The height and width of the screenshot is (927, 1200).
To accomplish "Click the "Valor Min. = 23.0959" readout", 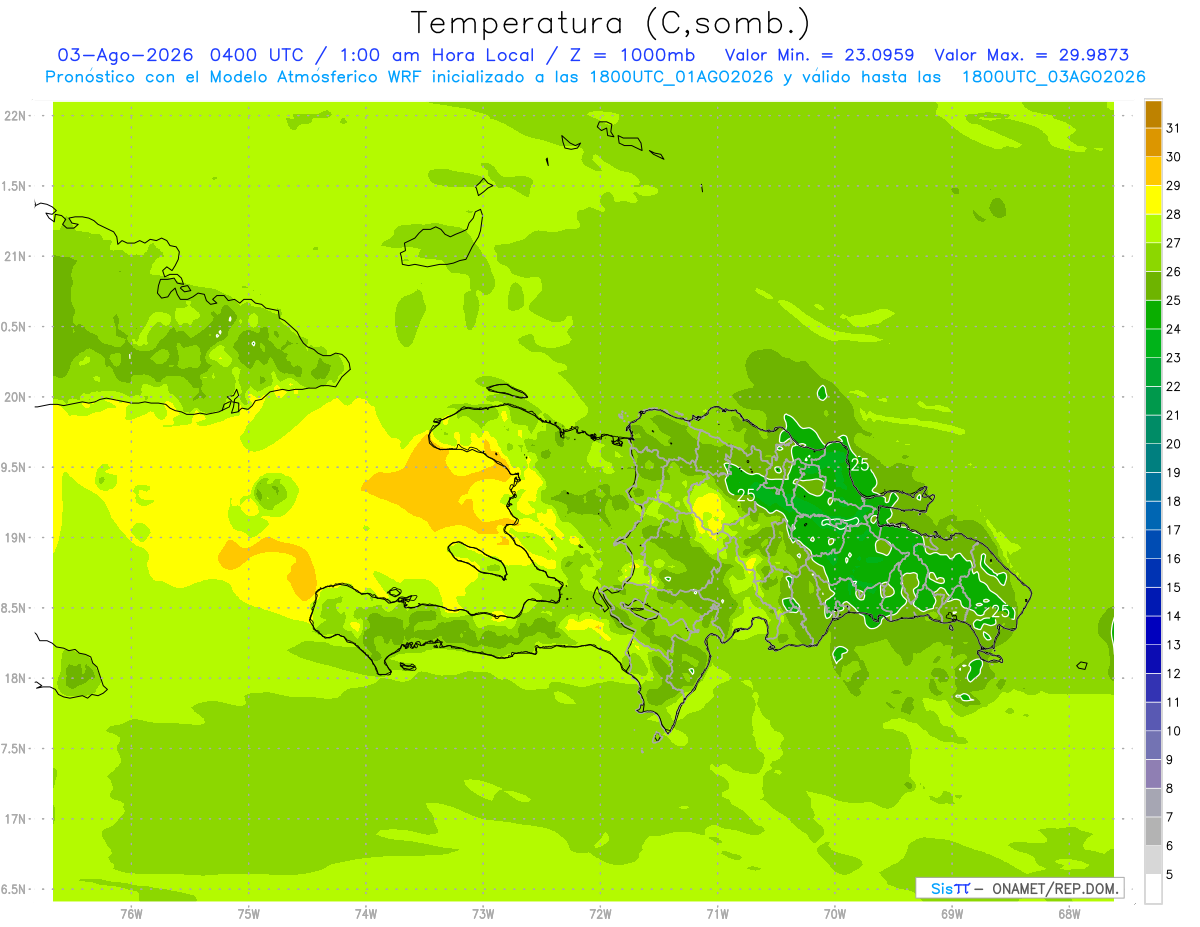I will click(x=819, y=55).
